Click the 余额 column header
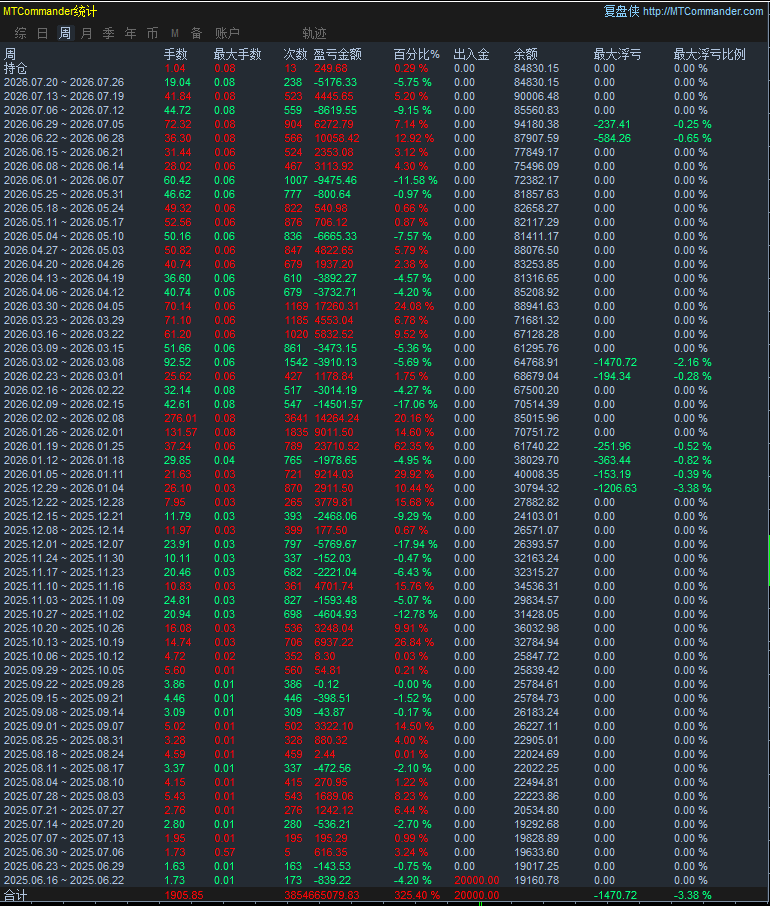 pos(526,54)
